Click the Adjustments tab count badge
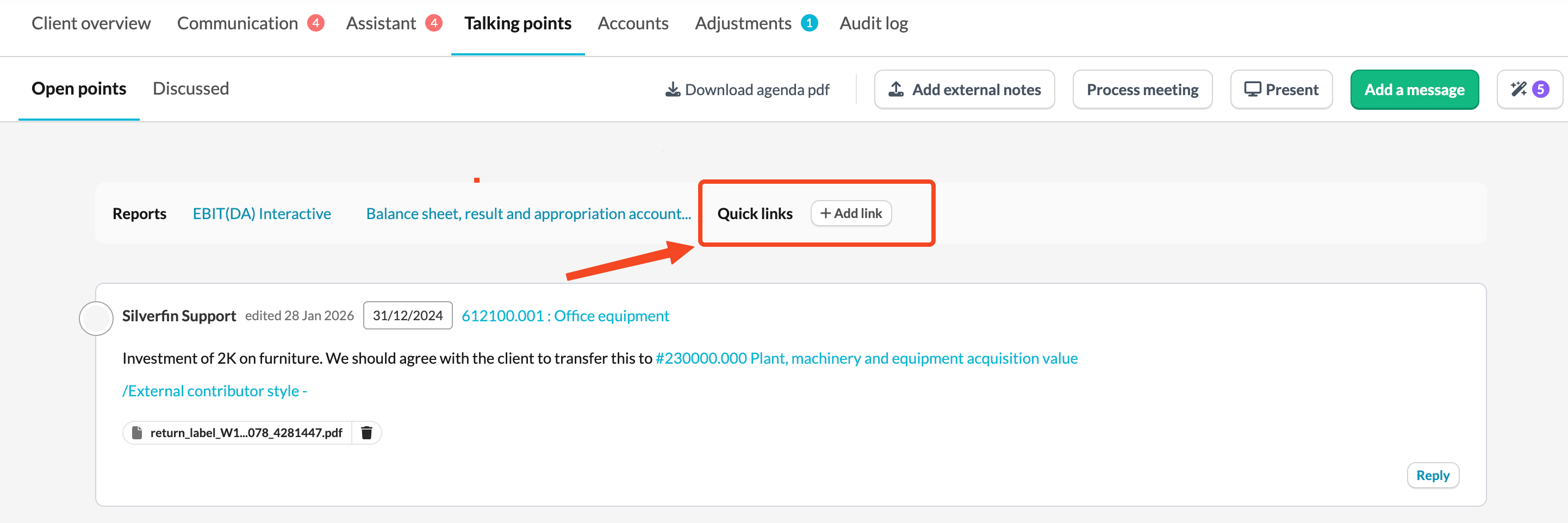The image size is (1568, 523). (x=809, y=23)
